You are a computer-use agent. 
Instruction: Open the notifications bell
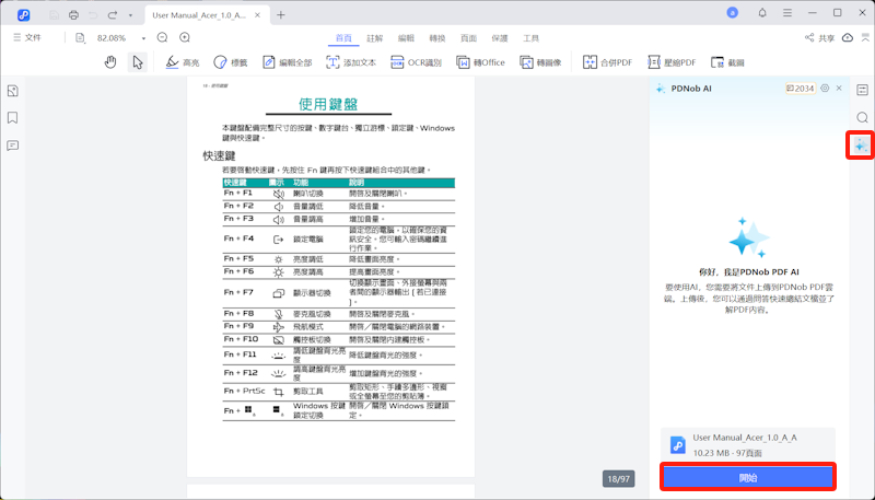point(762,13)
